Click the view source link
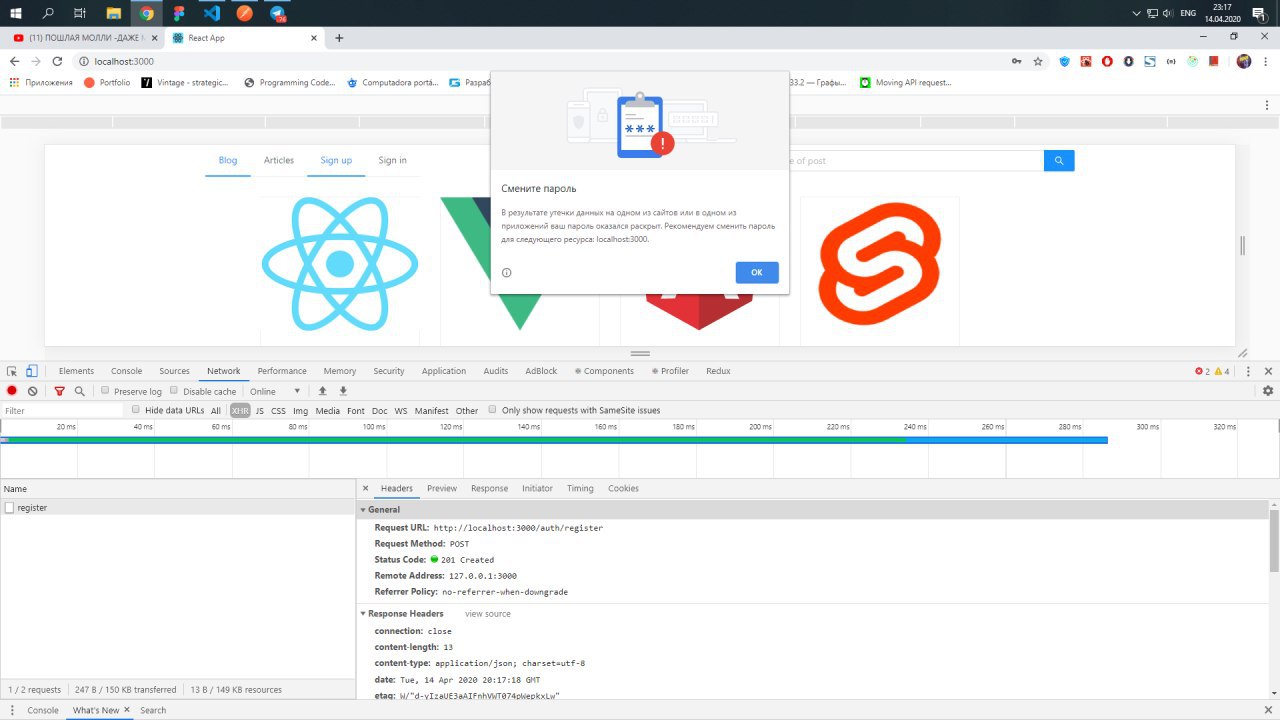The height and width of the screenshot is (720, 1280). click(x=488, y=613)
